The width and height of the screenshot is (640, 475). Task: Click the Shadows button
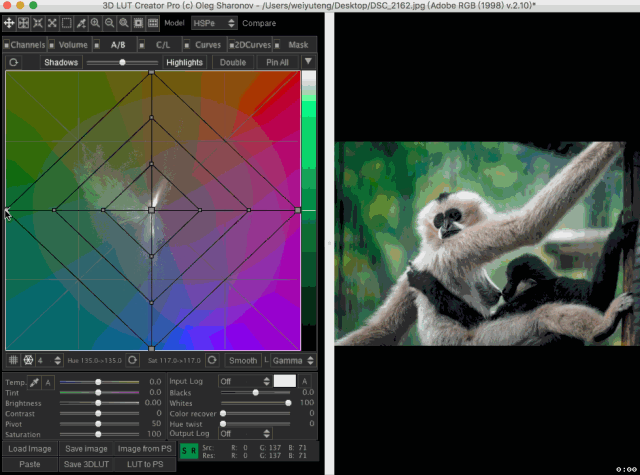61,62
